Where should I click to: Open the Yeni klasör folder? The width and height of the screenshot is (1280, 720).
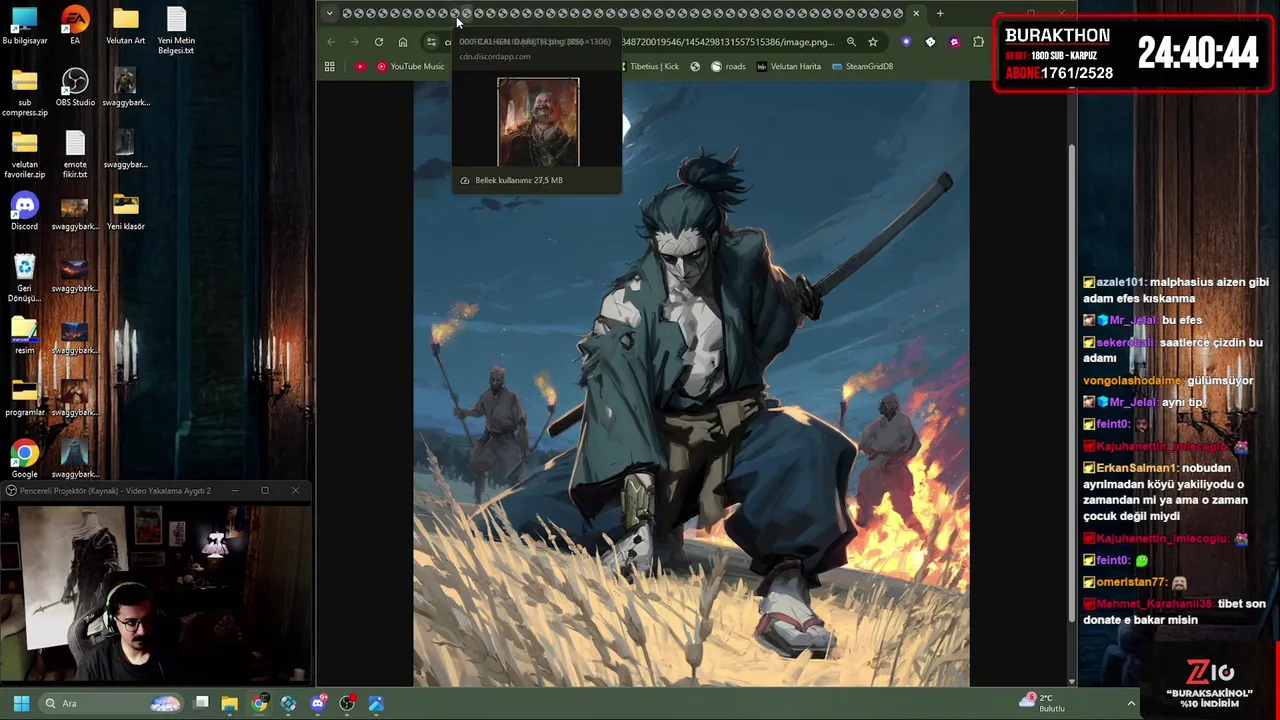coord(125,212)
